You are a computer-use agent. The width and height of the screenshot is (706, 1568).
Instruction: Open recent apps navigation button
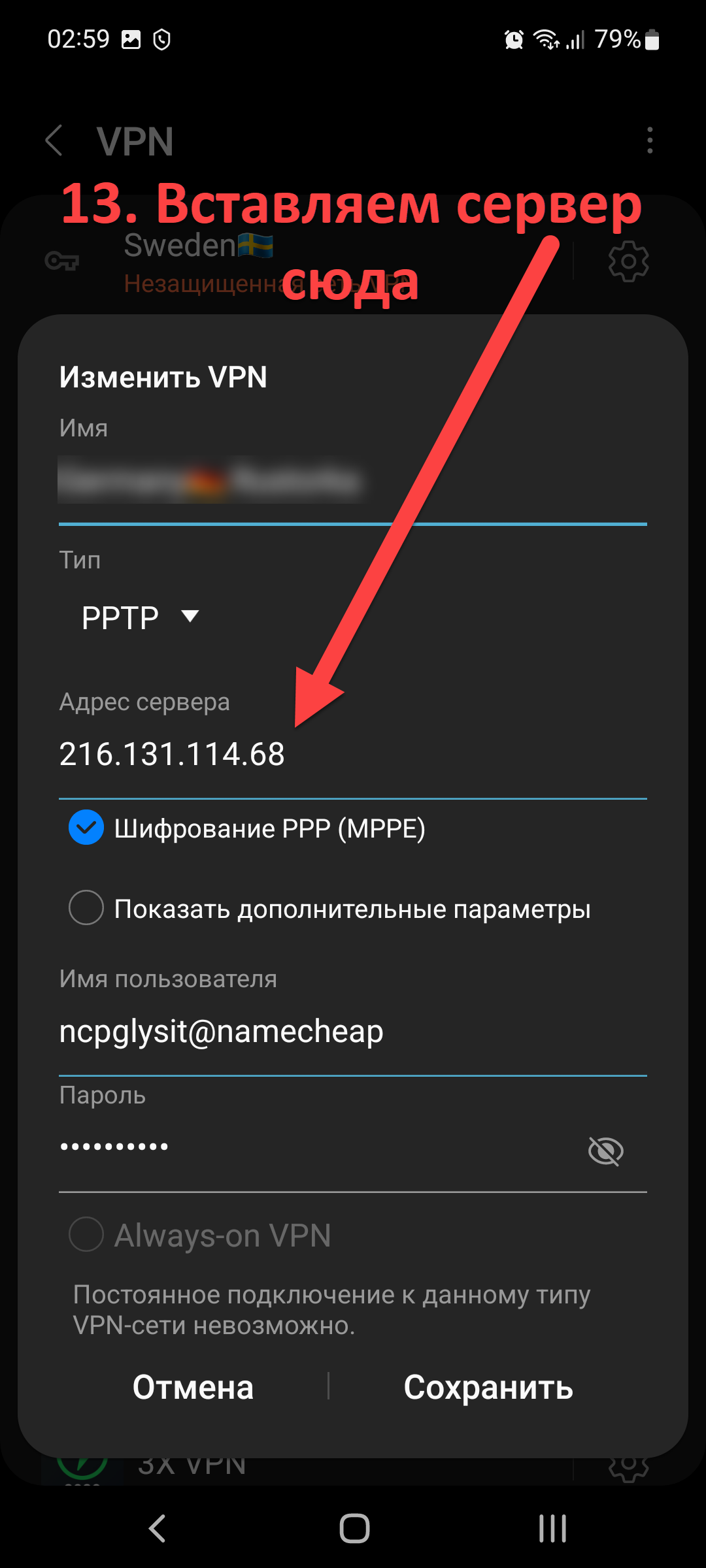click(x=552, y=1528)
